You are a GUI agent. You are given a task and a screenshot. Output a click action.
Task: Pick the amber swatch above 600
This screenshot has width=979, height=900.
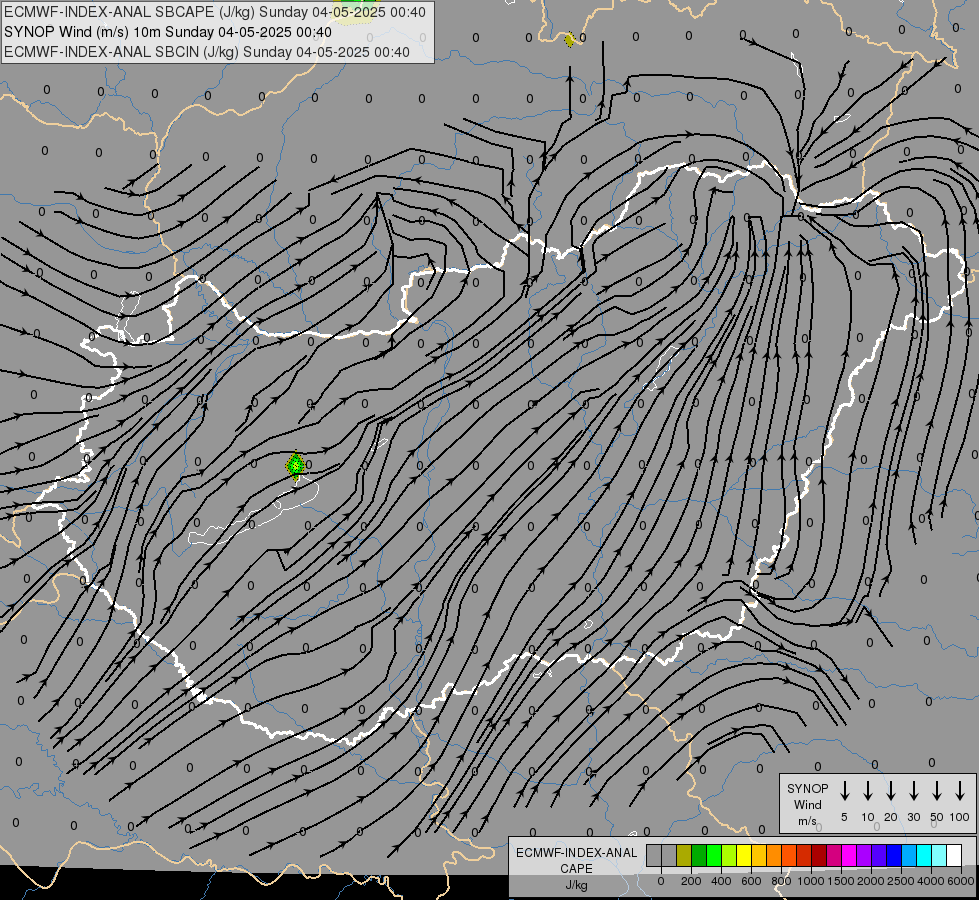(759, 855)
